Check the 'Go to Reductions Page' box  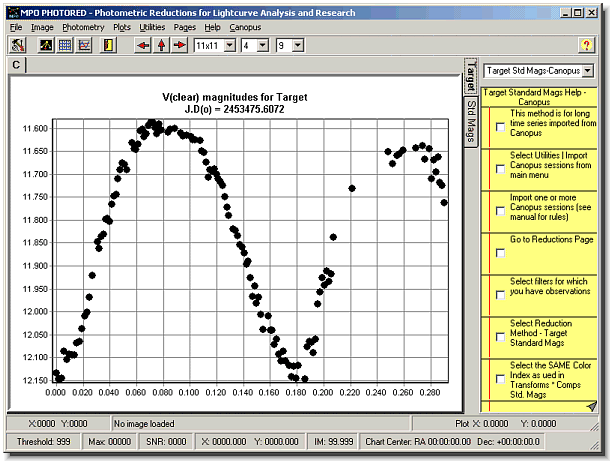[500, 253]
